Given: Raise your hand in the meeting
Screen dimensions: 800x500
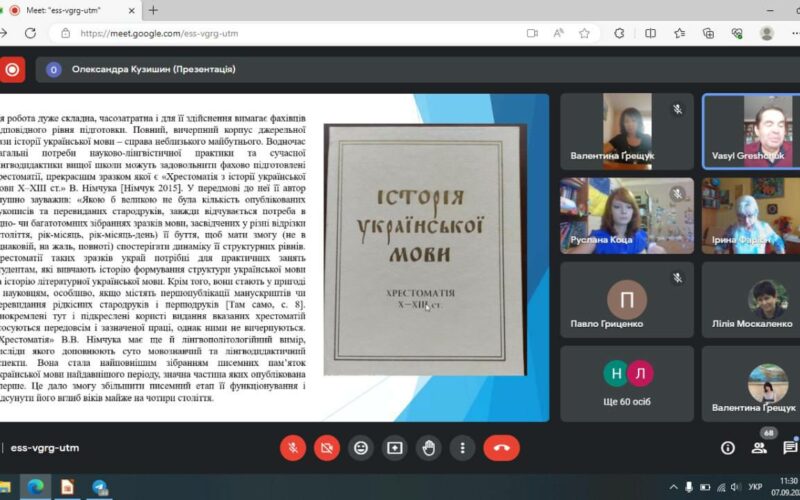Looking at the screenshot, I should click(x=429, y=448).
